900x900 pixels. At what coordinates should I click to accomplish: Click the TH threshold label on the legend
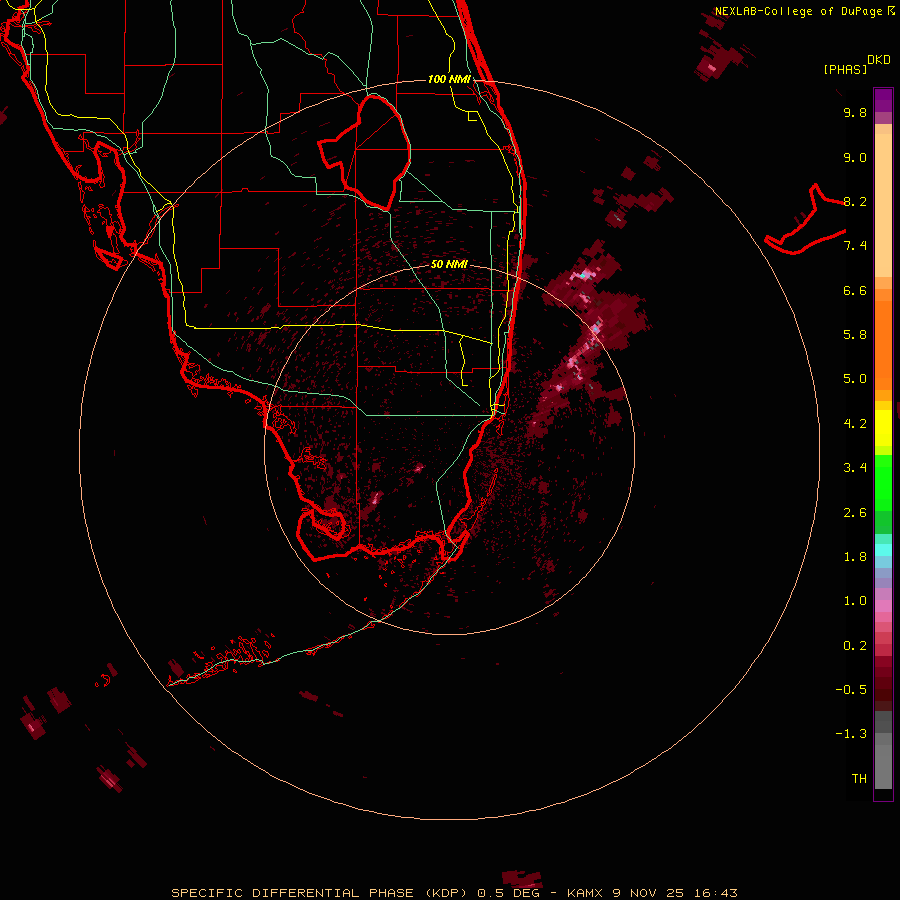[x=859, y=779]
